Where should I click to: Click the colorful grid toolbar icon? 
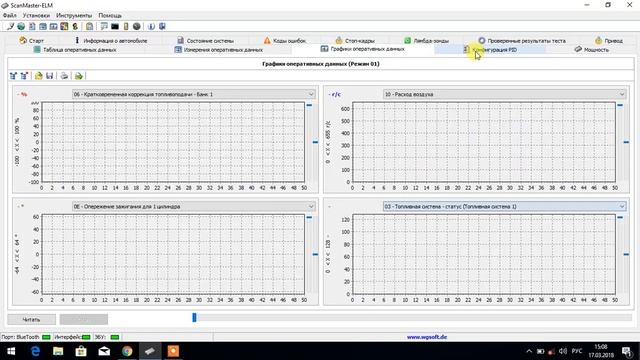64,27
